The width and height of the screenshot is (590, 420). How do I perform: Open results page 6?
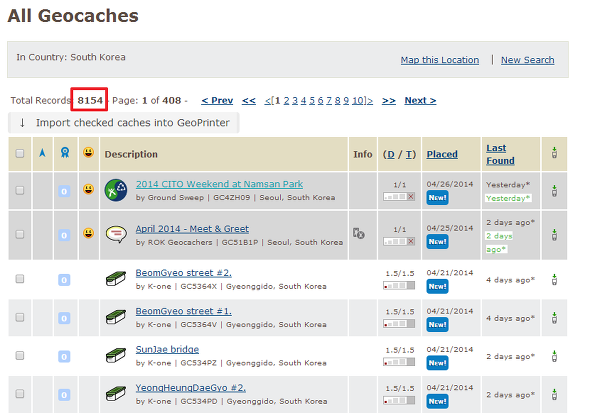click(321, 100)
